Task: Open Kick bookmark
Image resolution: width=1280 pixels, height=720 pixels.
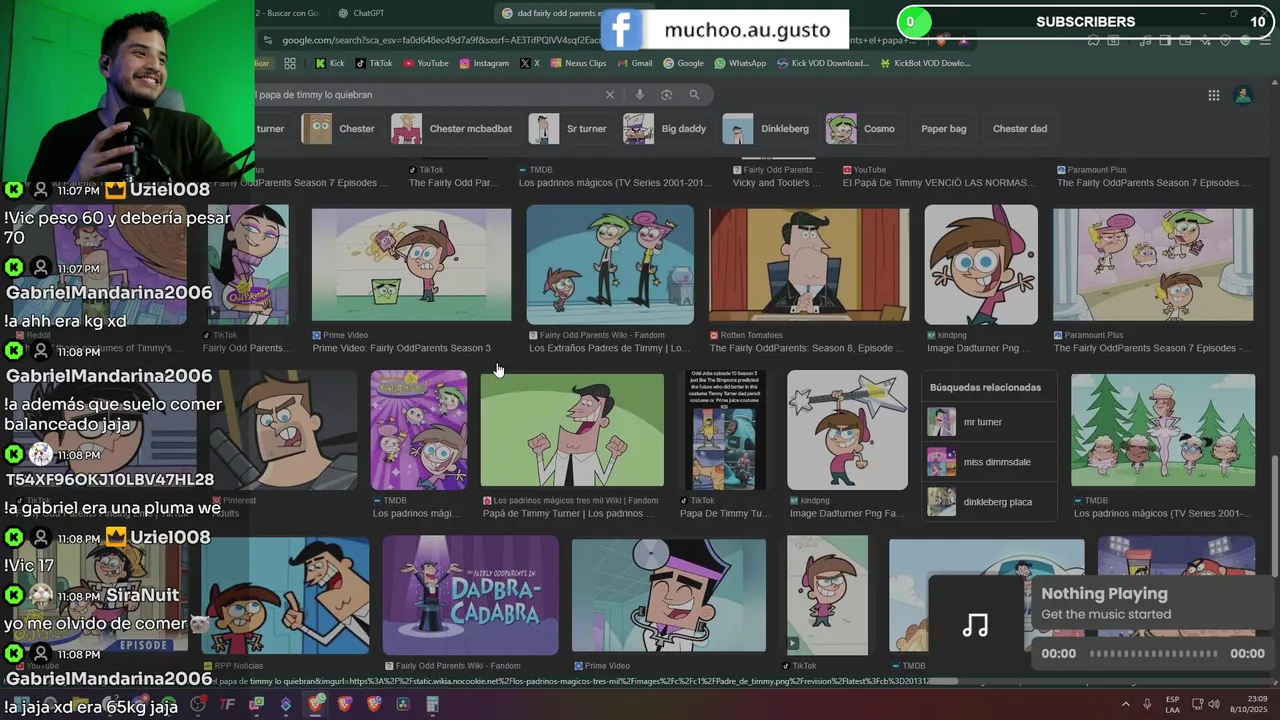Action: click(x=329, y=63)
